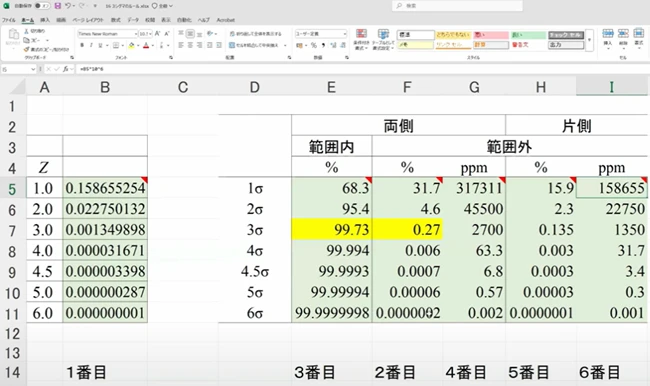This screenshot has height=386, width=650.
Task: Click the Increase Indent icon
Action: click(x=219, y=45)
